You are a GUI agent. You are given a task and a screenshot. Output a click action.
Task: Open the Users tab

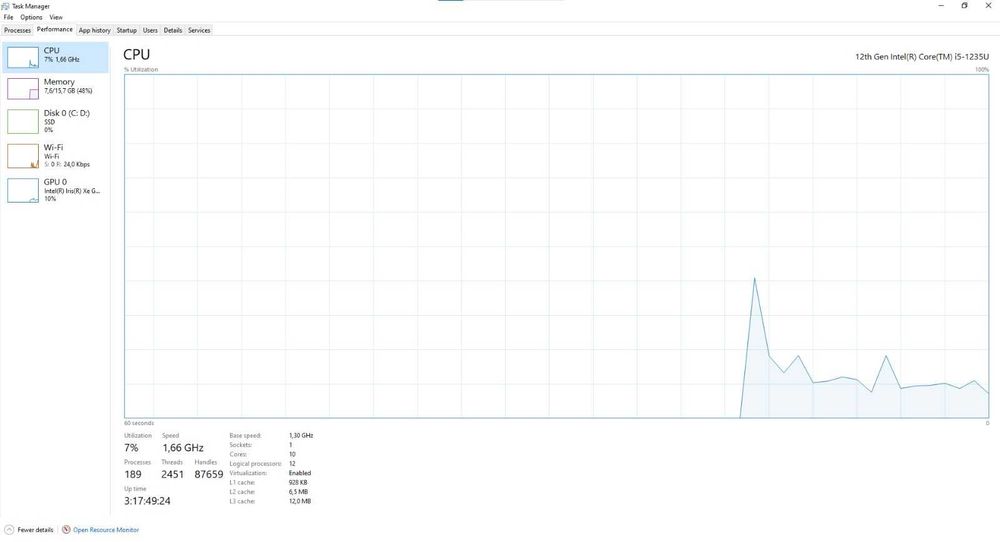(150, 30)
